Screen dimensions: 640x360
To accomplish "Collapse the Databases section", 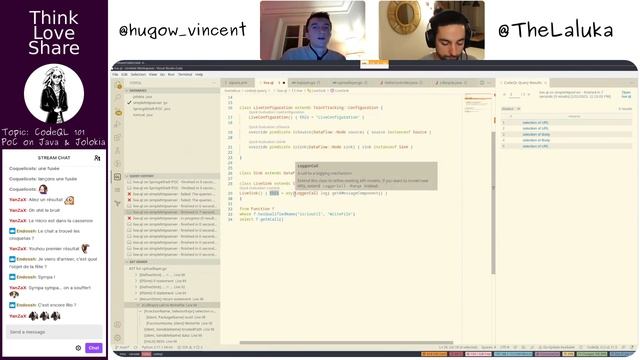I will pyautogui.click(x=172, y=91).
